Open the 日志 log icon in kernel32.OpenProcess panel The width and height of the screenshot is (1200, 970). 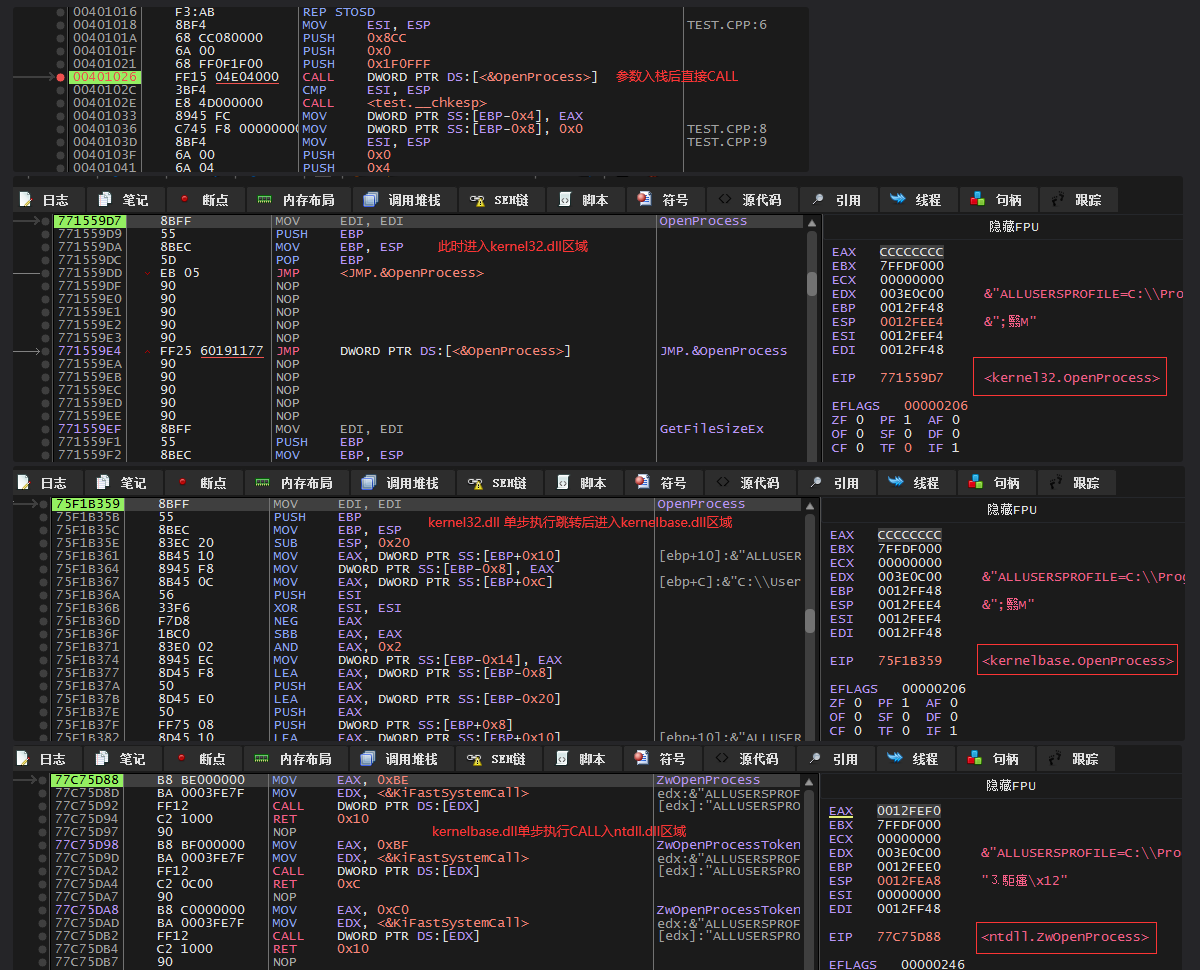pos(24,200)
